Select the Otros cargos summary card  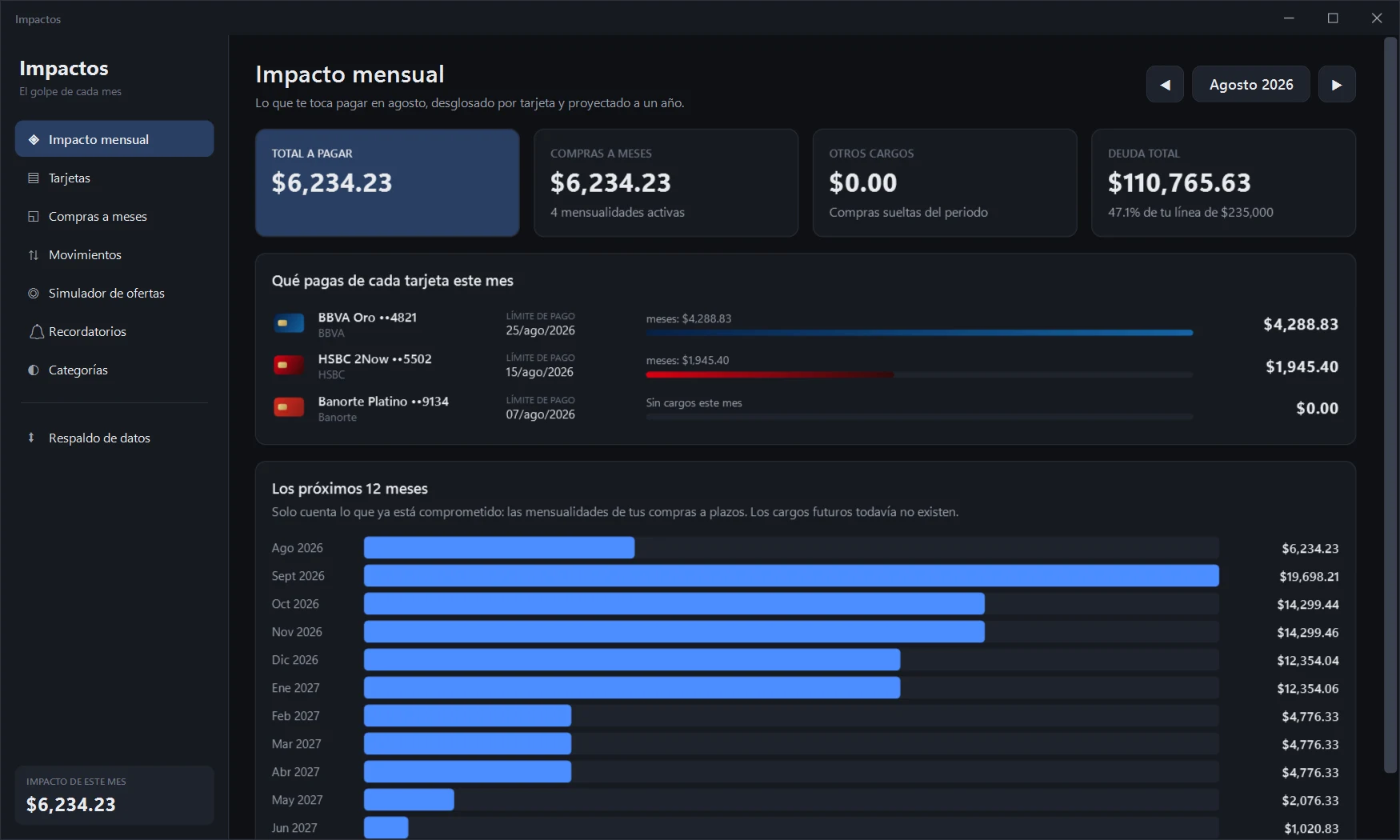(x=945, y=182)
